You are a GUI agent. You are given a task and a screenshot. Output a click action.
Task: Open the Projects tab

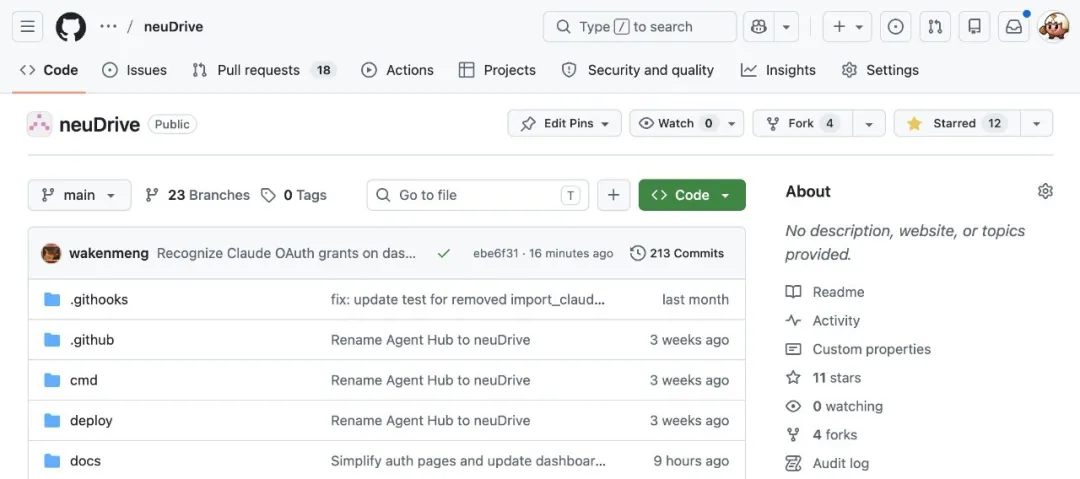(x=497, y=70)
